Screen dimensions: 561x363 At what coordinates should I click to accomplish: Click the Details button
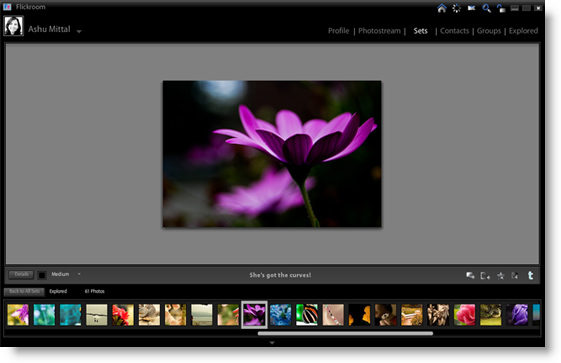[21, 274]
